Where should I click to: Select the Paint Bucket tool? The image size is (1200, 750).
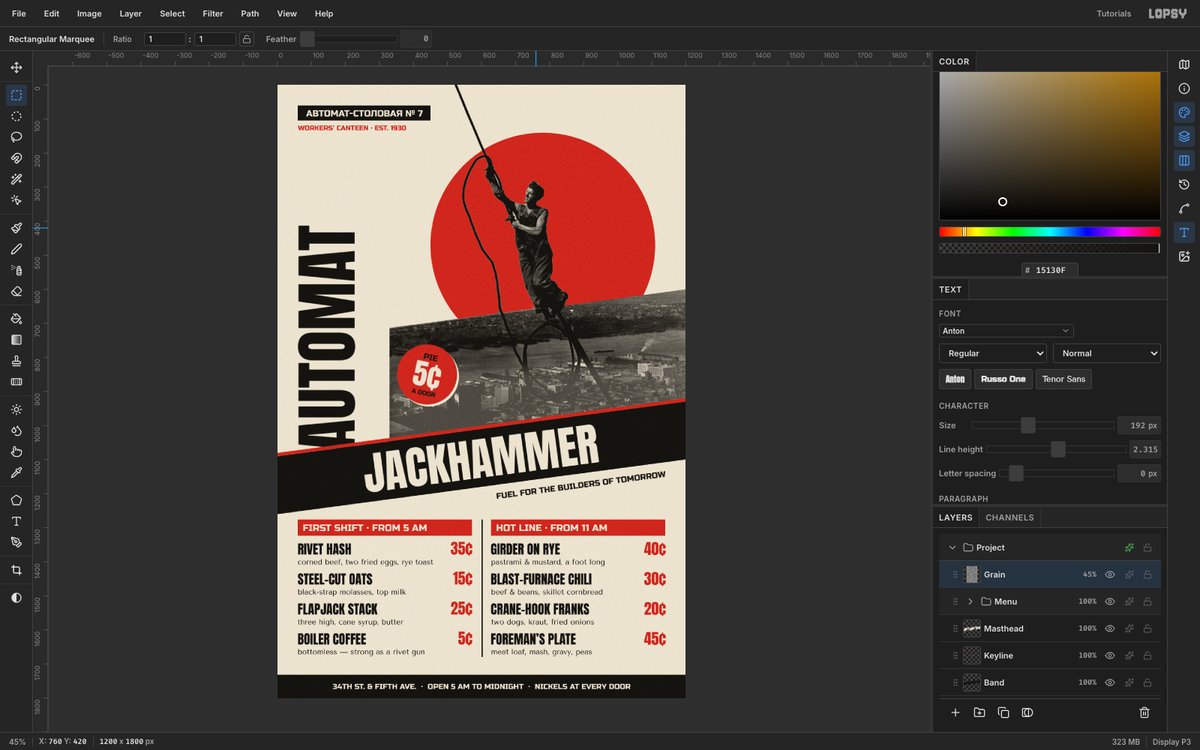point(16,319)
